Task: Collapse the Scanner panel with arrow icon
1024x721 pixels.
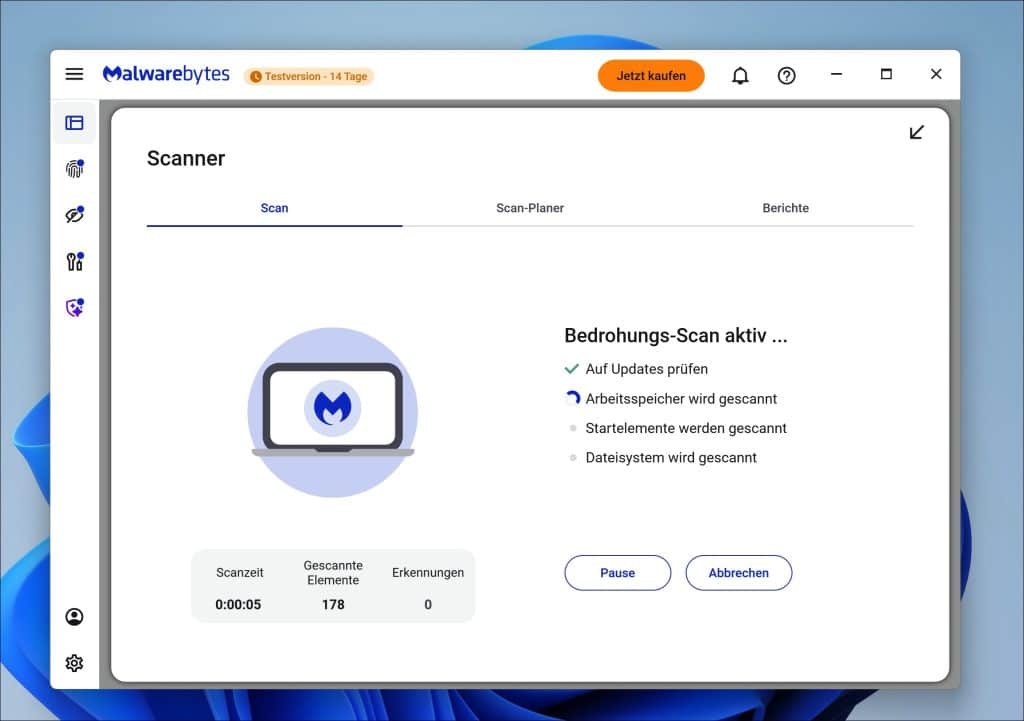Action: 916,132
